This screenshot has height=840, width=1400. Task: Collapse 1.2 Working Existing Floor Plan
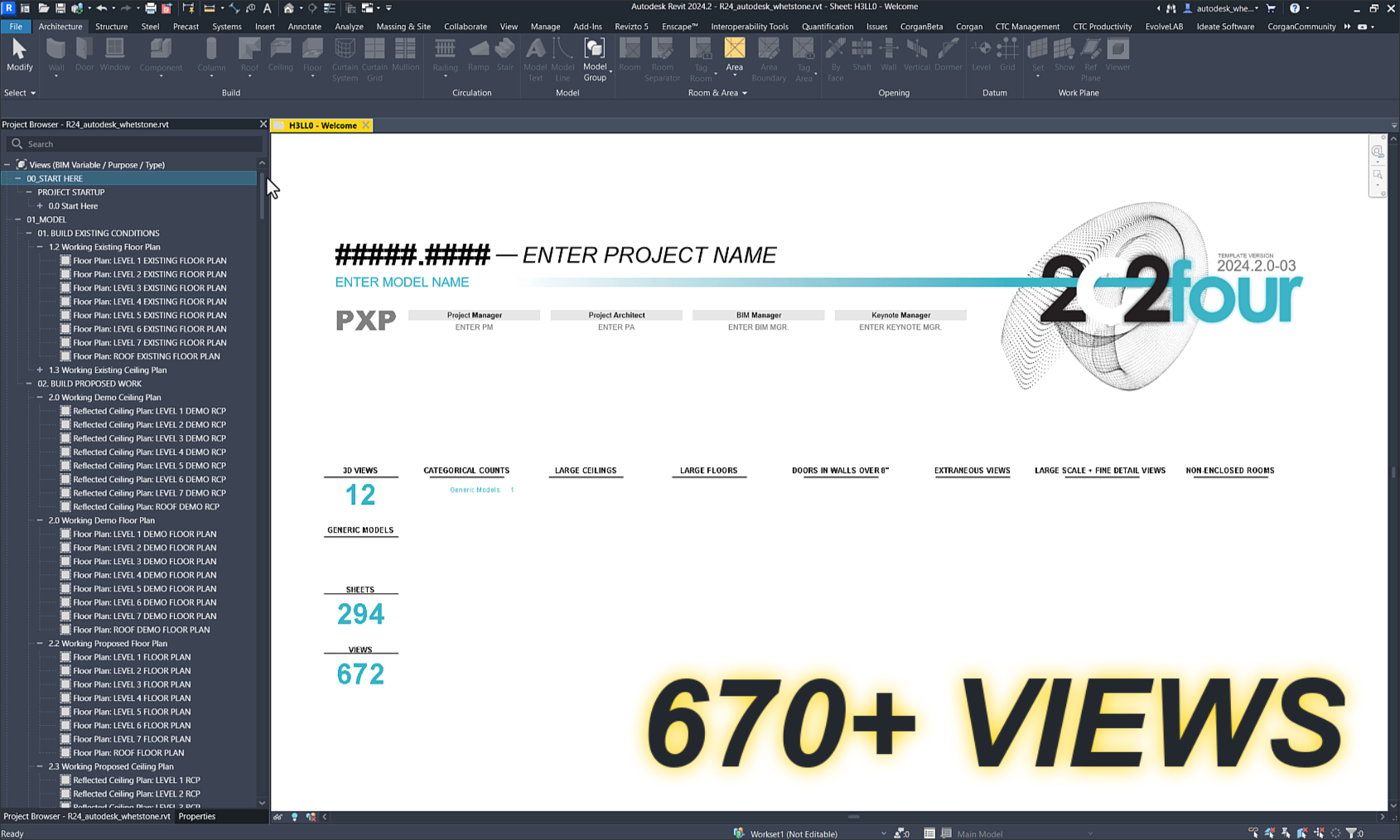[40, 247]
